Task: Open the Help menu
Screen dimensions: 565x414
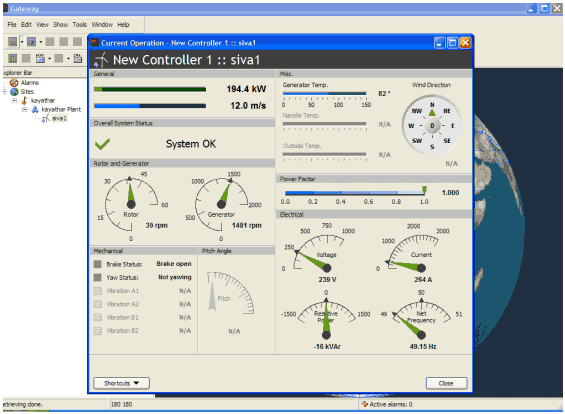Action: pyautogui.click(x=123, y=25)
